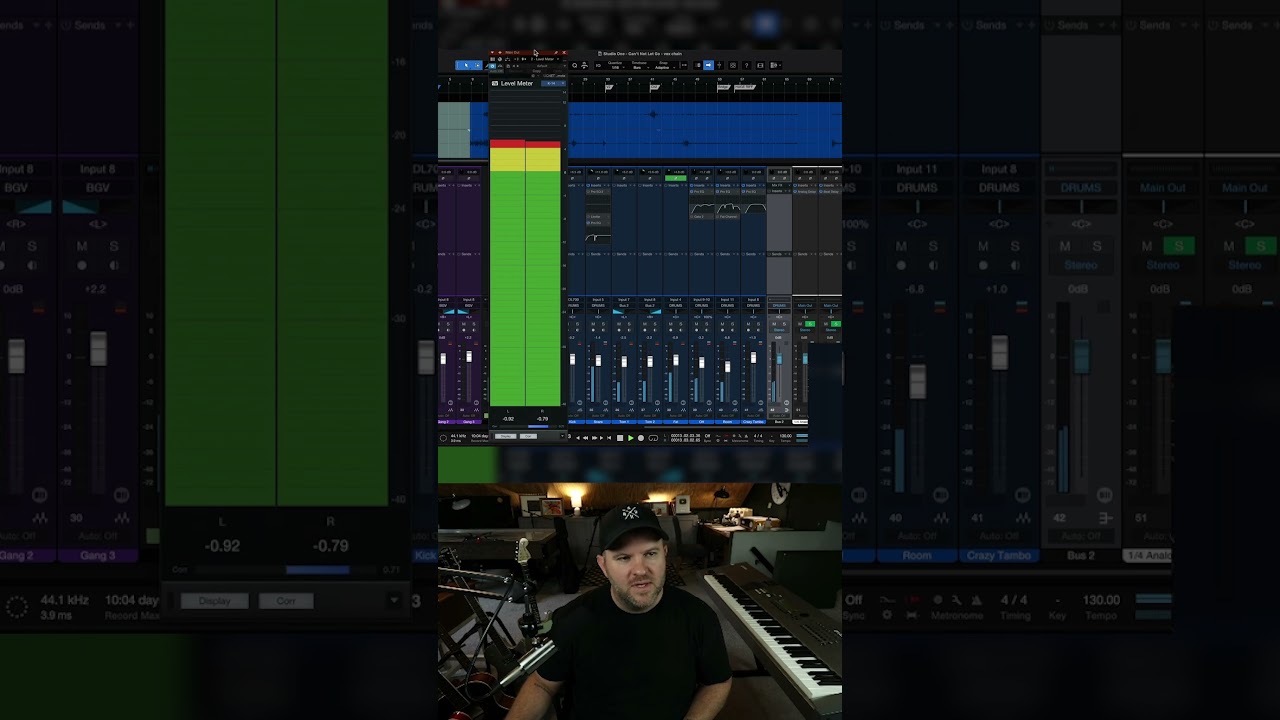Click the 130.00 tempo field
This screenshot has width=1280, height=720.
tap(785, 436)
